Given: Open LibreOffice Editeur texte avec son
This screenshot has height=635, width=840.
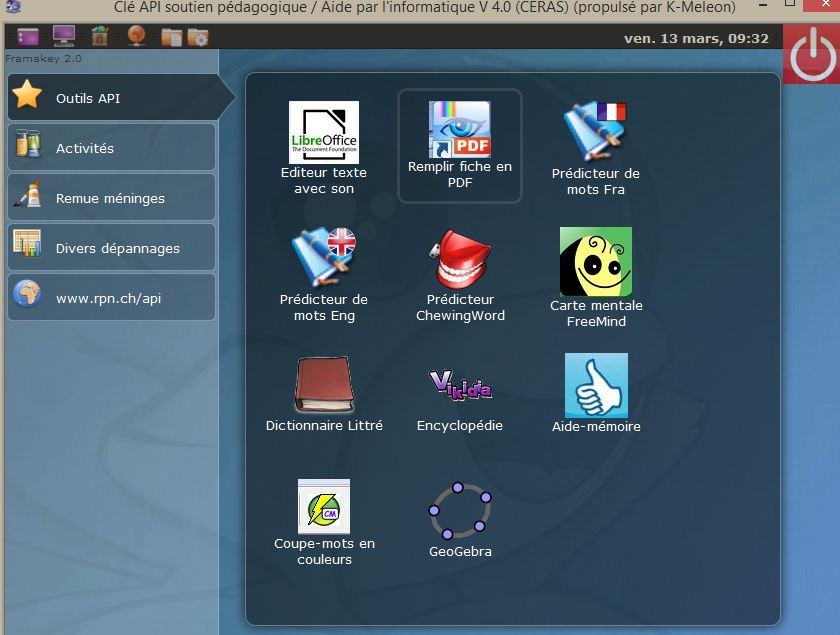Looking at the screenshot, I should tap(323, 133).
